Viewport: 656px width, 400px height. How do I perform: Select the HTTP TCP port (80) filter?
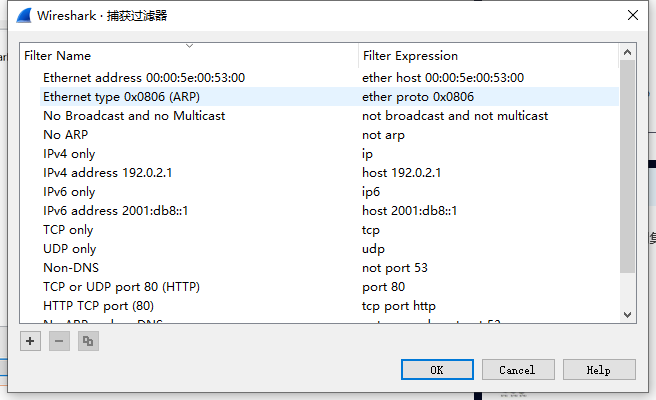click(98, 306)
